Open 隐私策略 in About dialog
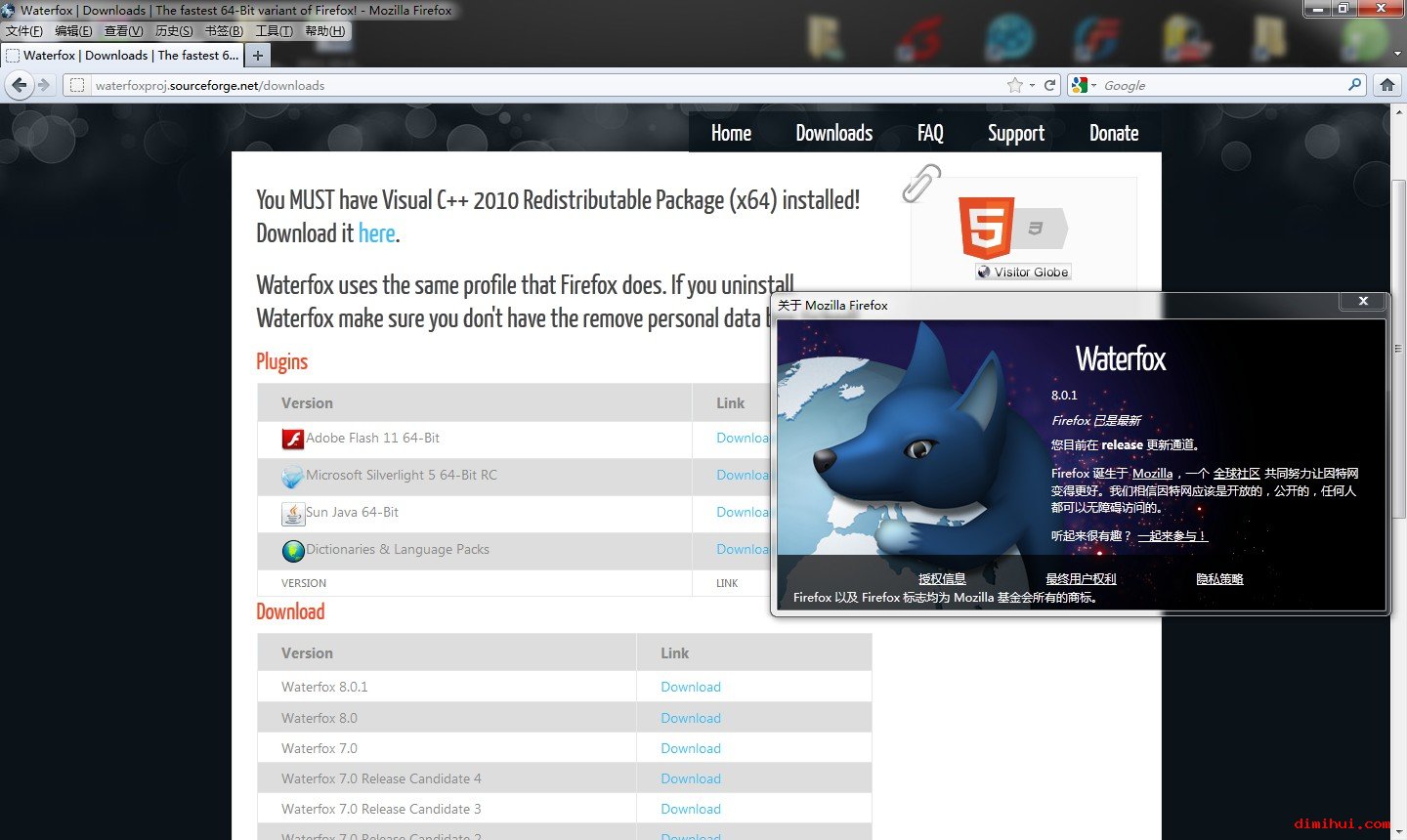The image size is (1407, 840). click(x=1219, y=579)
